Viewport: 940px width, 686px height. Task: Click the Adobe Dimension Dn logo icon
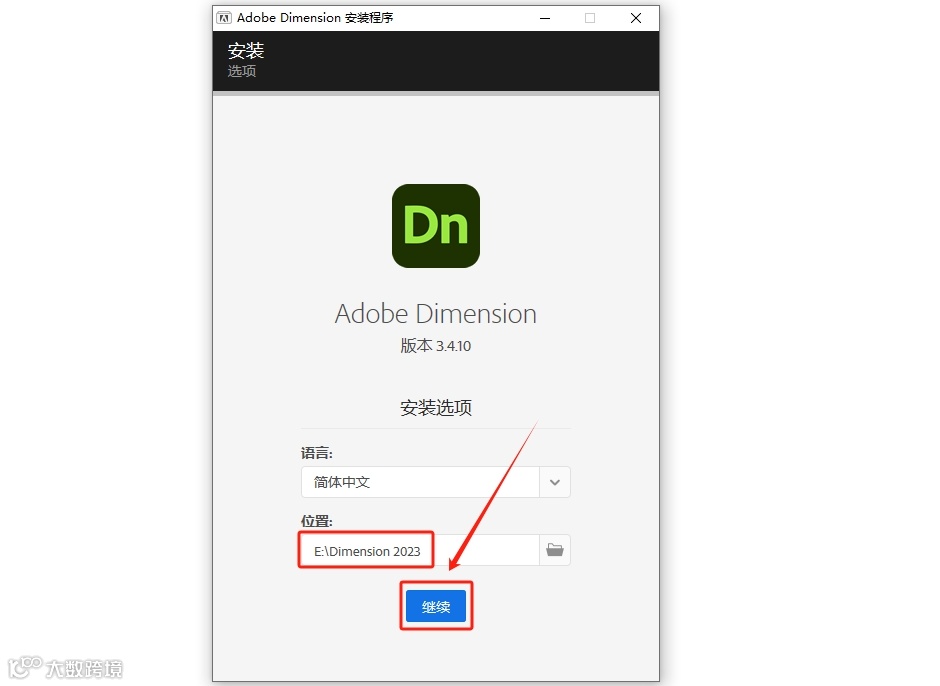click(x=436, y=226)
